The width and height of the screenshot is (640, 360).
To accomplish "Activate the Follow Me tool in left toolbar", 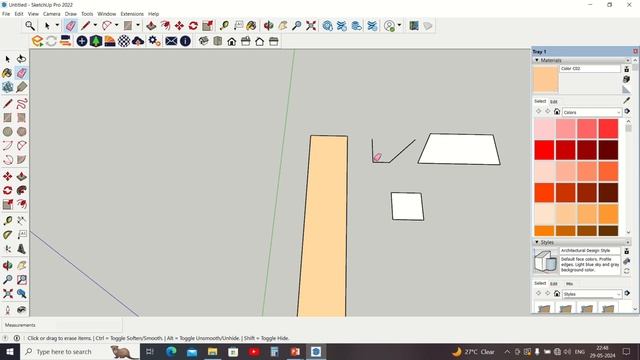I will point(22,190).
